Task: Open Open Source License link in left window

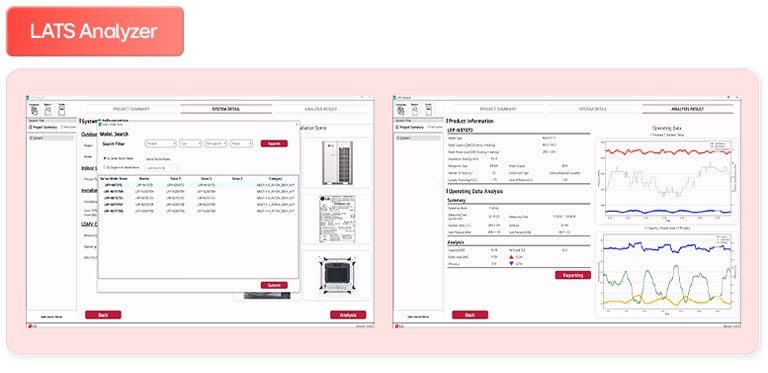Action: tap(51, 317)
